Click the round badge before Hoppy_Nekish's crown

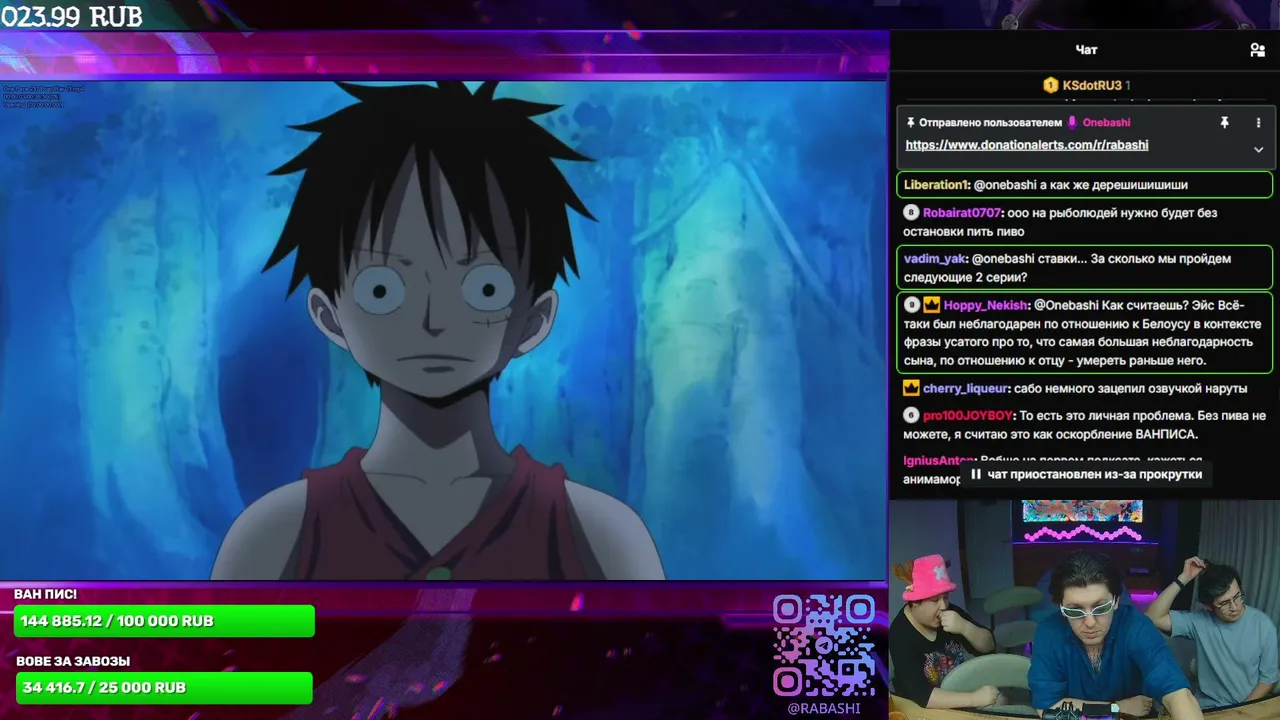(x=911, y=305)
